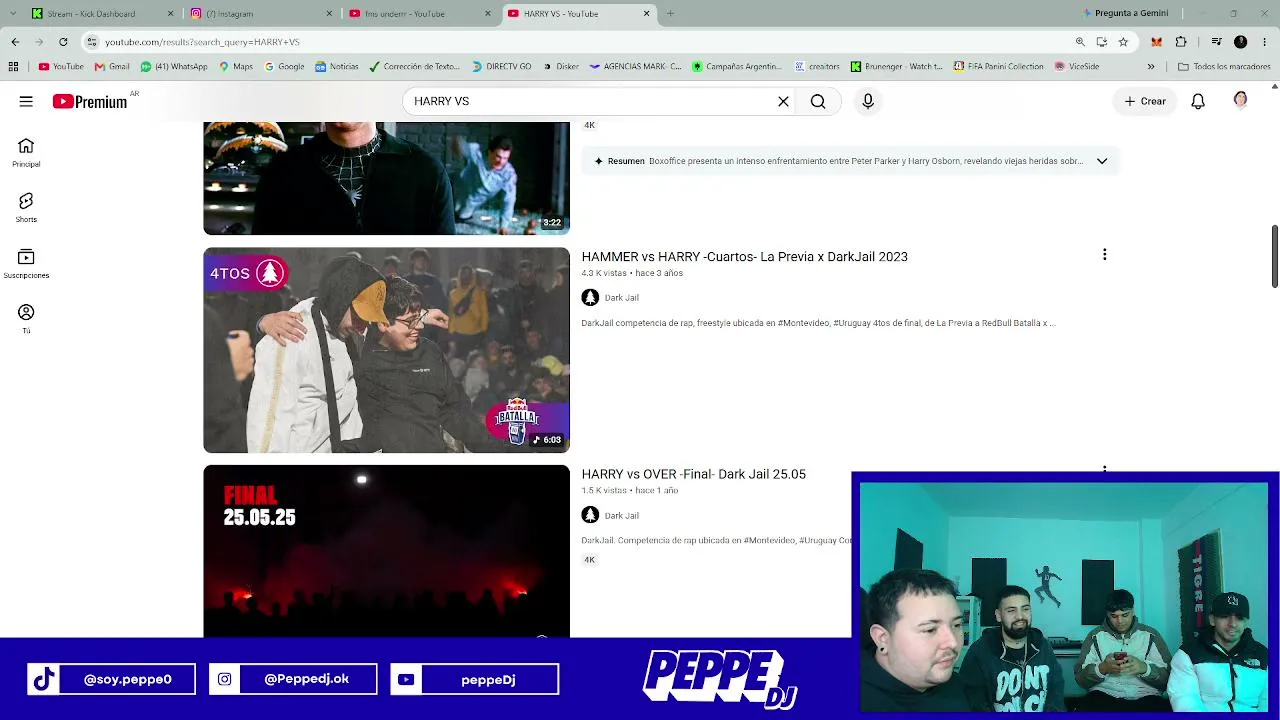Open the YouTube guide hamburger menu
The height and width of the screenshot is (720, 1280).
pos(26,101)
